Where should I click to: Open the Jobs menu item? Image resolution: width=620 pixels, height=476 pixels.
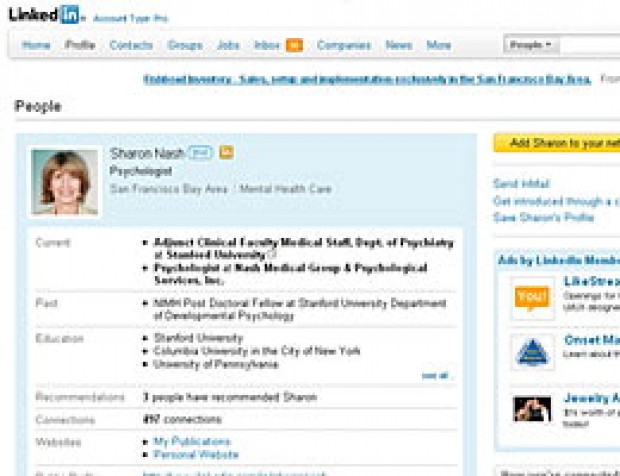(229, 45)
